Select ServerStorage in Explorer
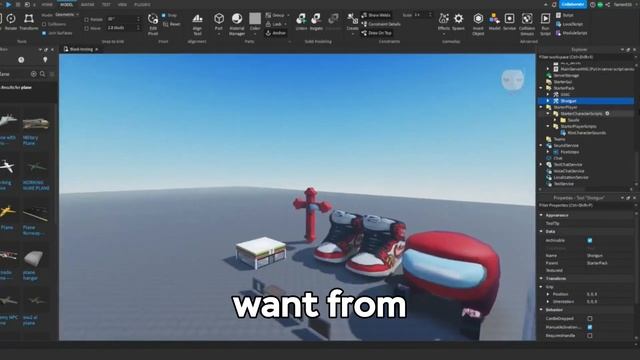Screen dimensions: 640x360 coord(566,76)
